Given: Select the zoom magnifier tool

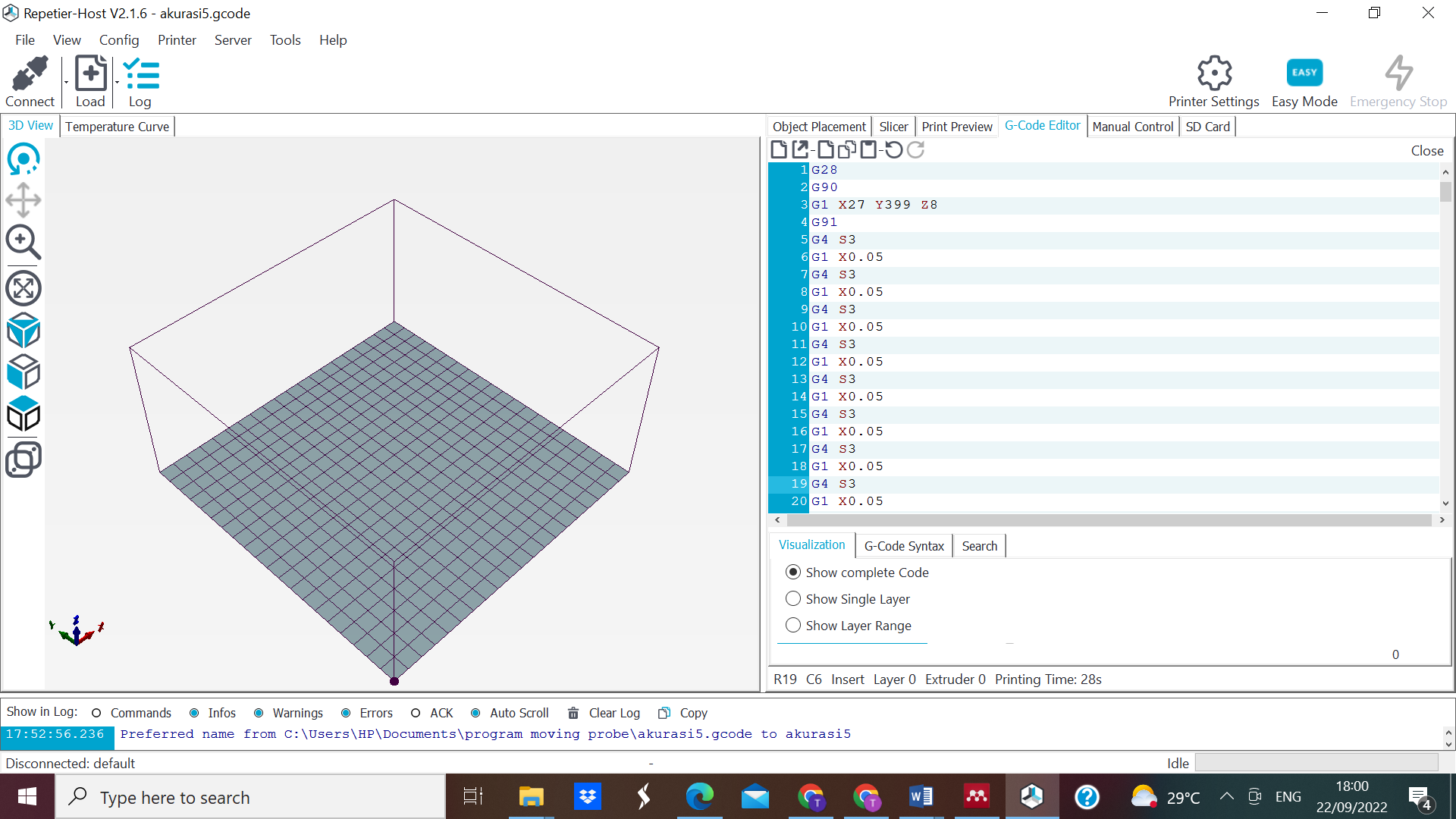Looking at the screenshot, I should point(24,242).
